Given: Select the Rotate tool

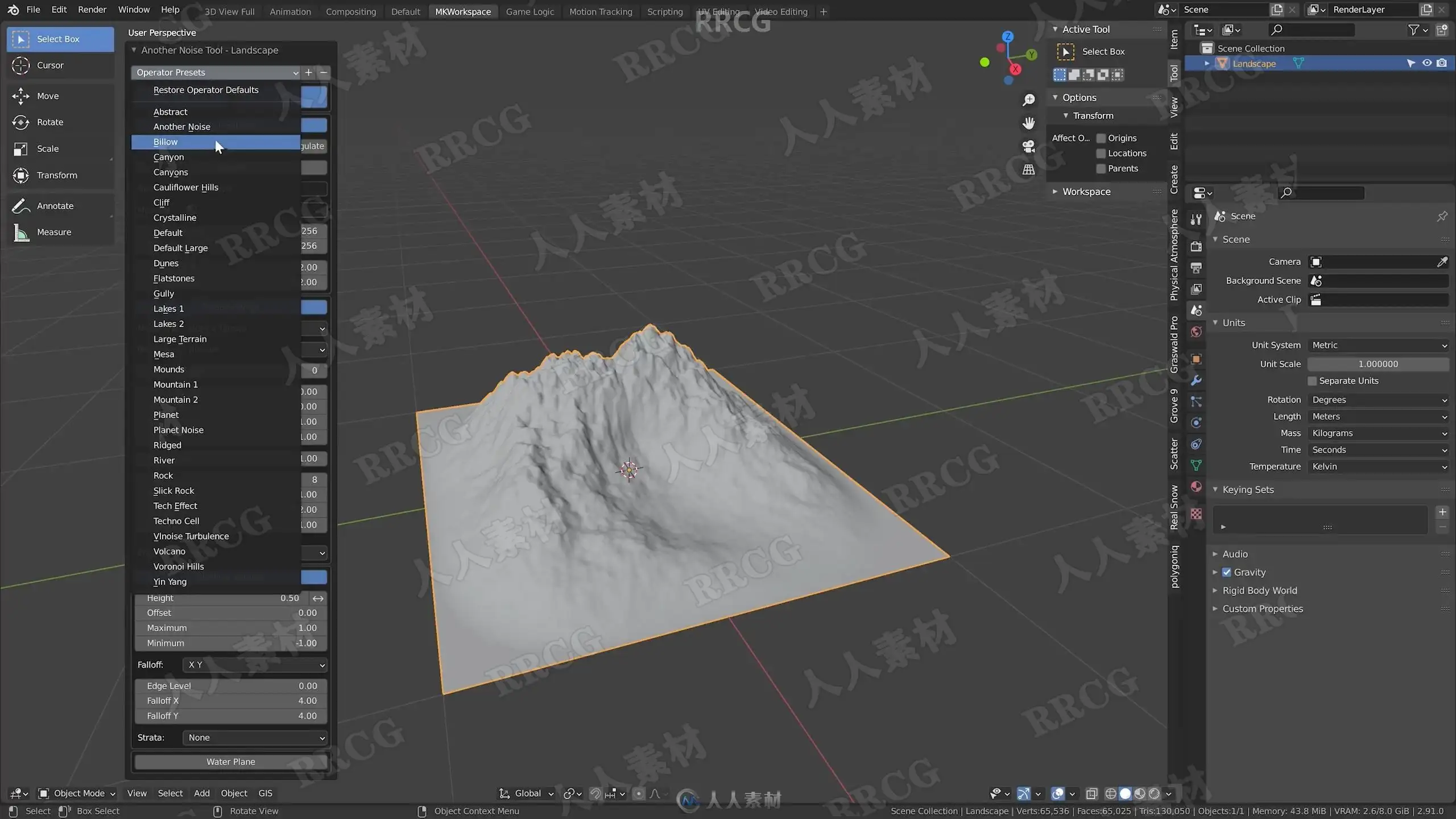Looking at the screenshot, I should [x=60, y=122].
